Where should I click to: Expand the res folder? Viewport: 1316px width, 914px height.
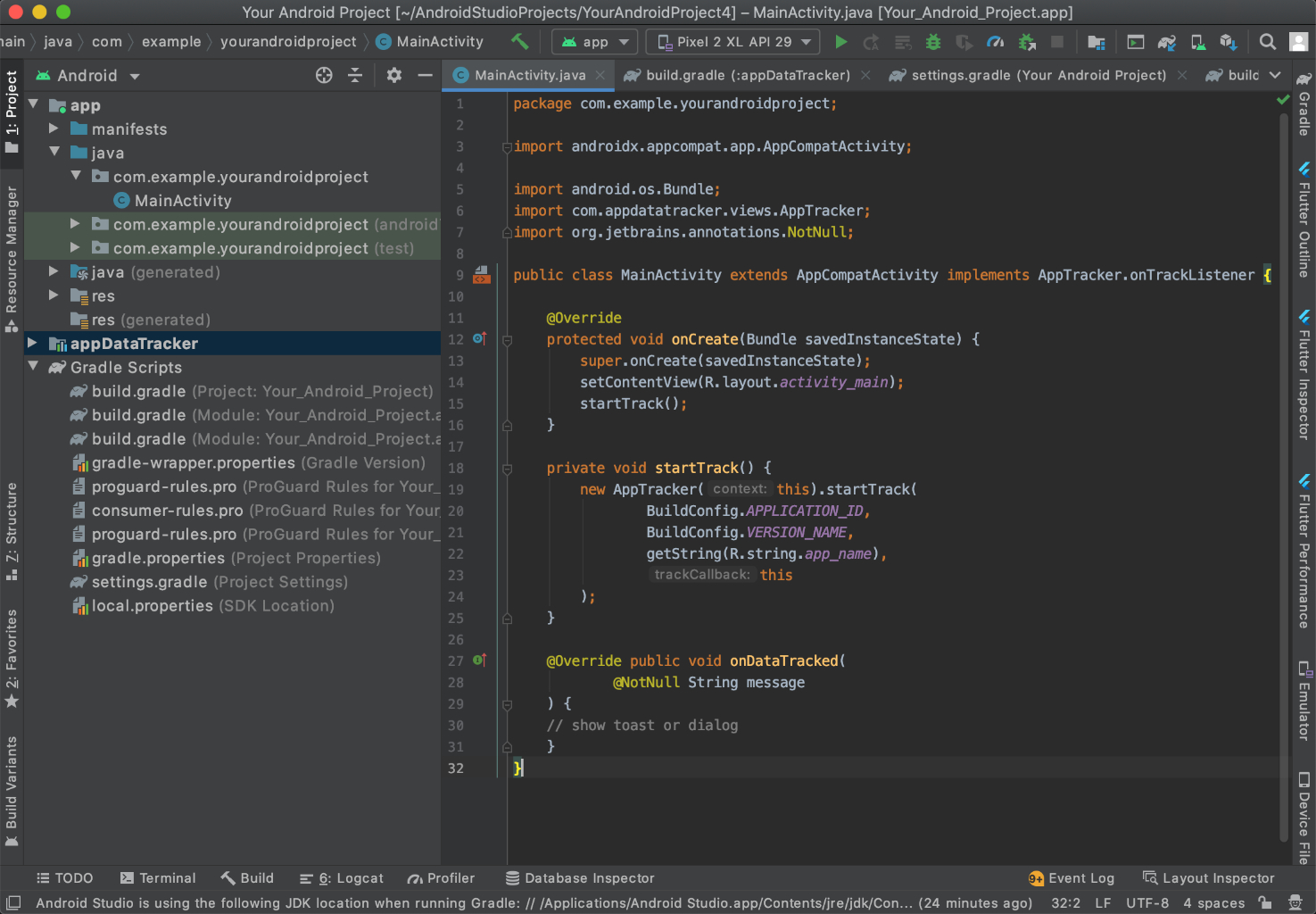click(54, 295)
